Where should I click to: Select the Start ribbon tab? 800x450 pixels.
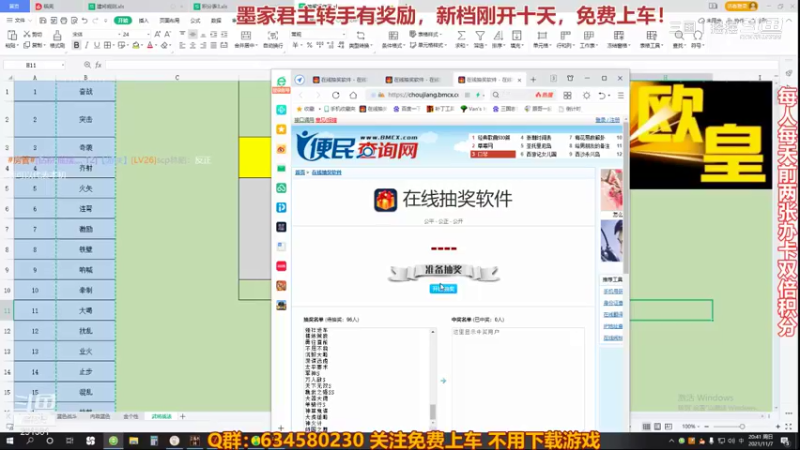[123, 20]
